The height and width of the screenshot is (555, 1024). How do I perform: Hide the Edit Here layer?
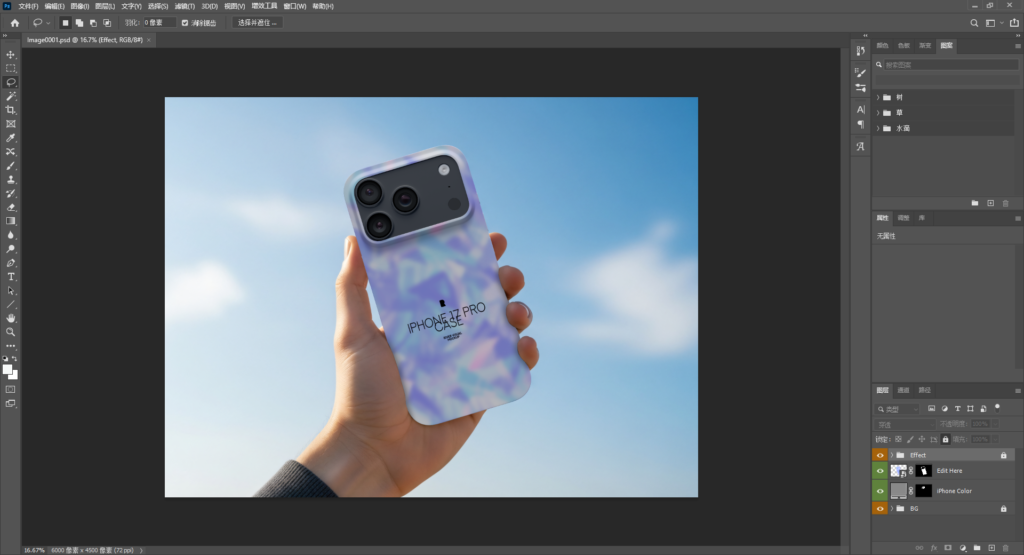[x=880, y=471]
